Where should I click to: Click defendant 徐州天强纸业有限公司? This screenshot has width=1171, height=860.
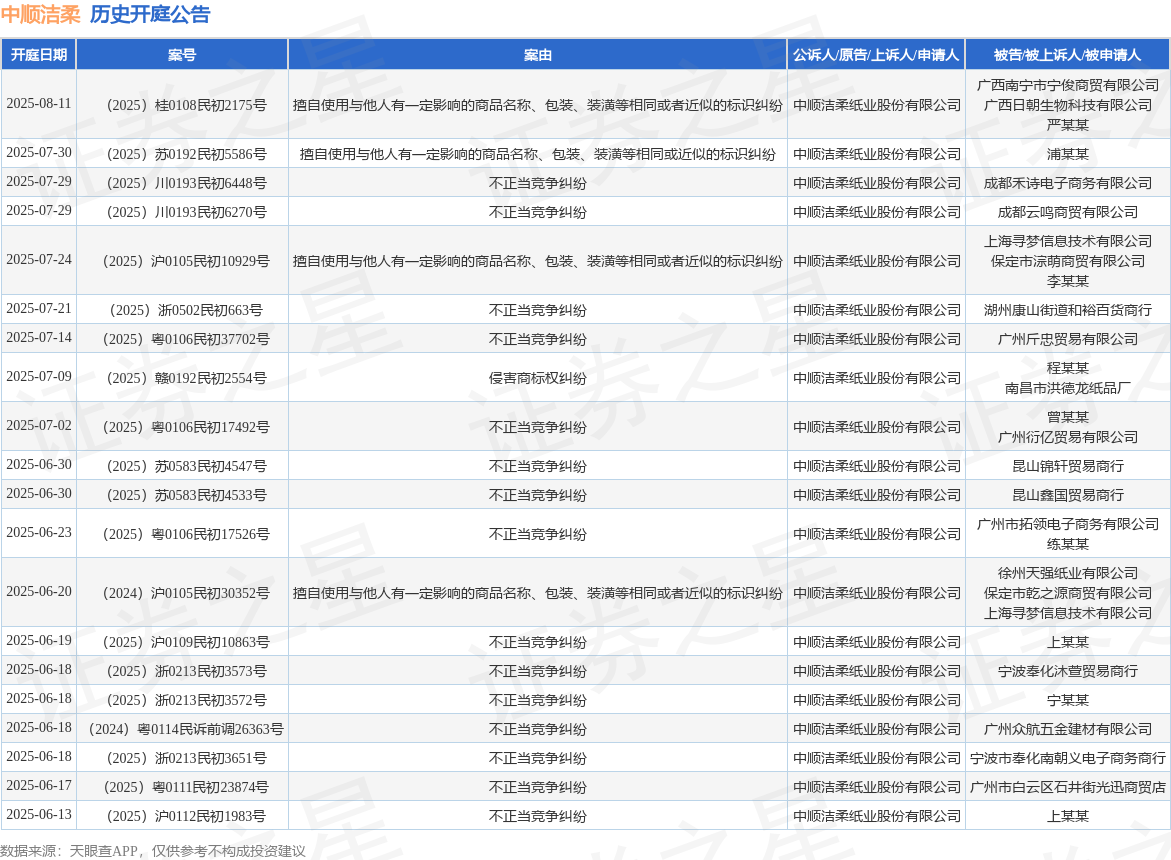[1068, 573]
